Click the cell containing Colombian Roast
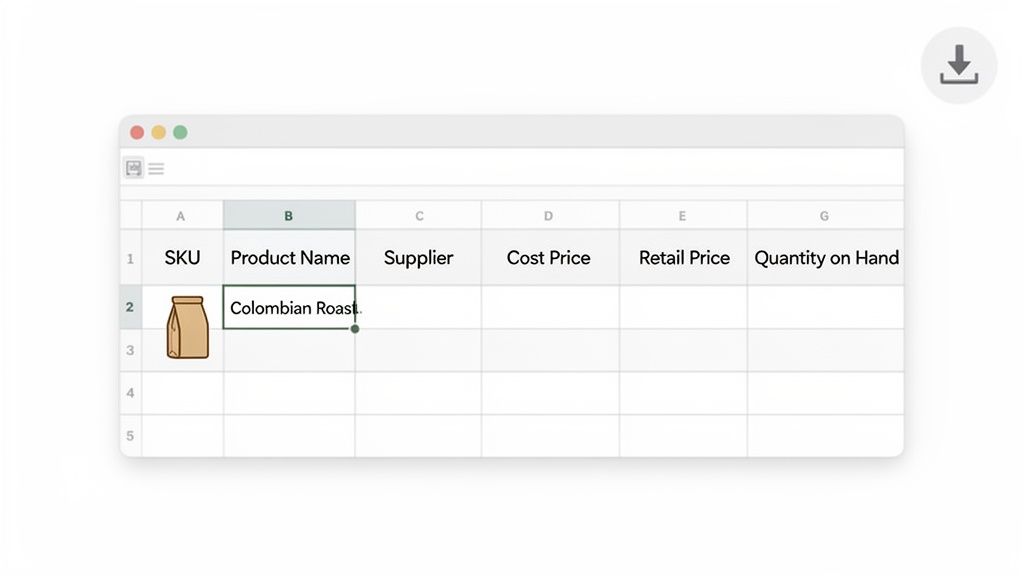 coord(289,308)
